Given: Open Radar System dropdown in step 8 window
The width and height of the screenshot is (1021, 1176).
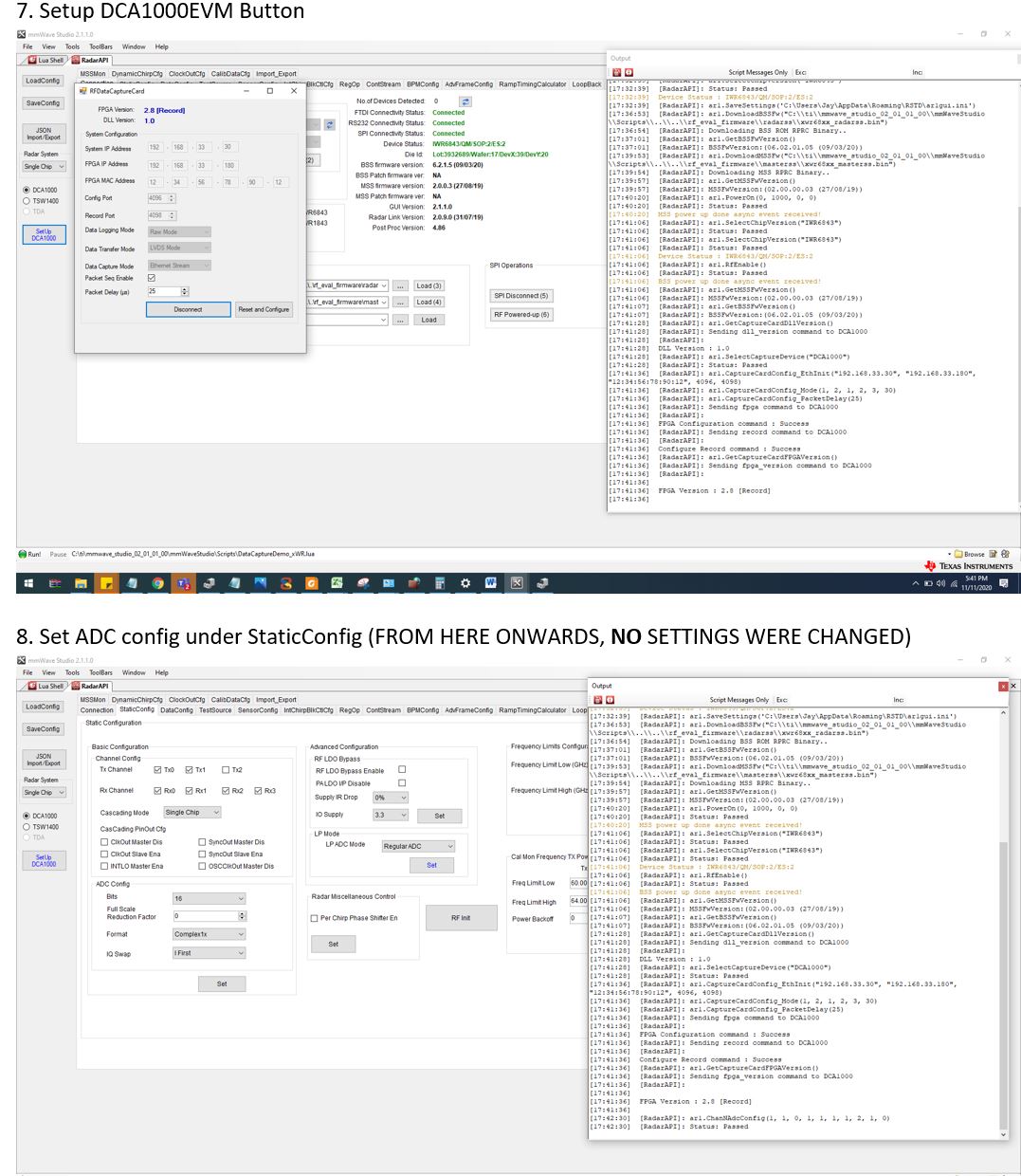Looking at the screenshot, I should 45,792.
